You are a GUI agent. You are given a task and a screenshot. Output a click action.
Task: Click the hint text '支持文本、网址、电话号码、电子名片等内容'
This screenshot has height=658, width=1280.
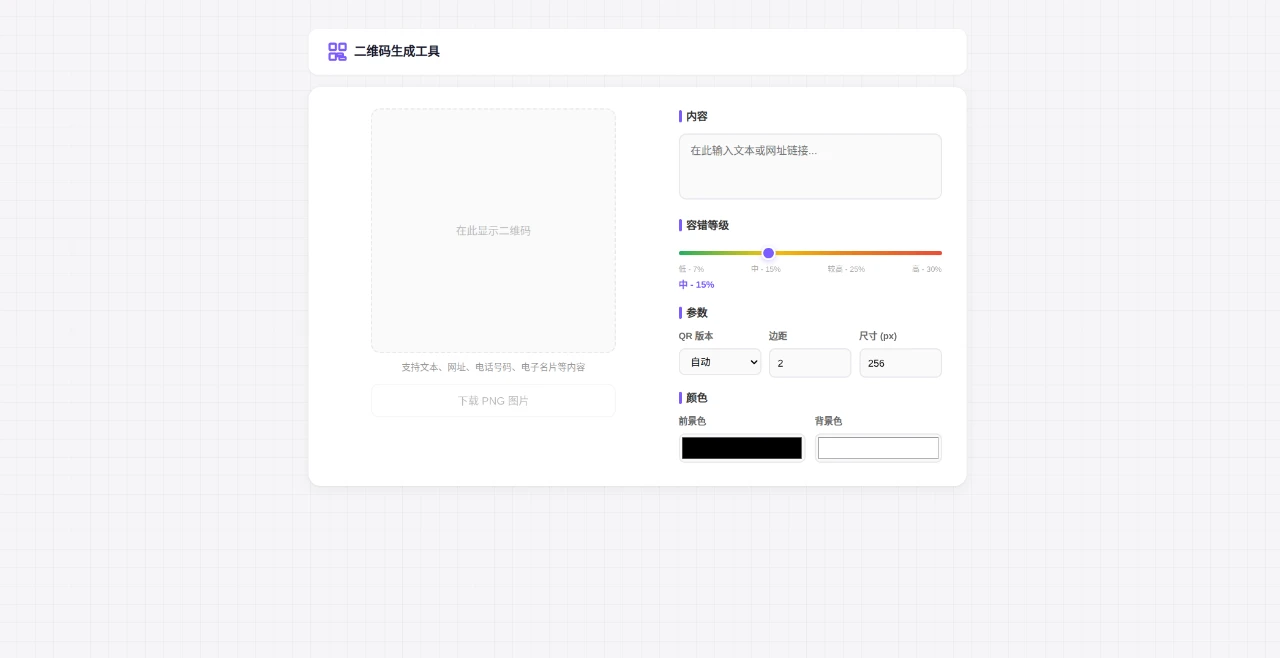click(x=493, y=367)
